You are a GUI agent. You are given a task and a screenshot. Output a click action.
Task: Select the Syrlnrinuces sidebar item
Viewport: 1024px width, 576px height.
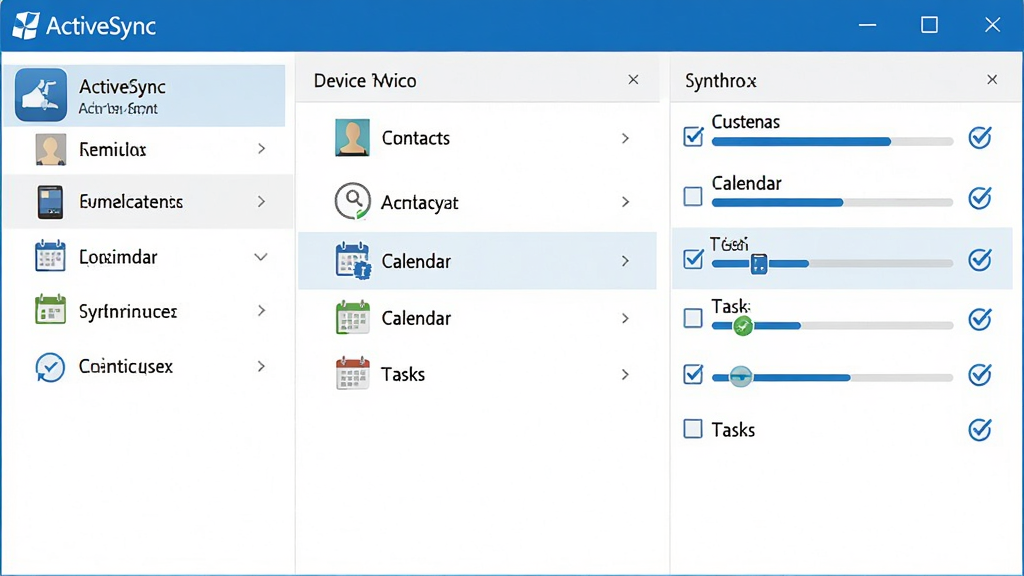tap(148, 311)
